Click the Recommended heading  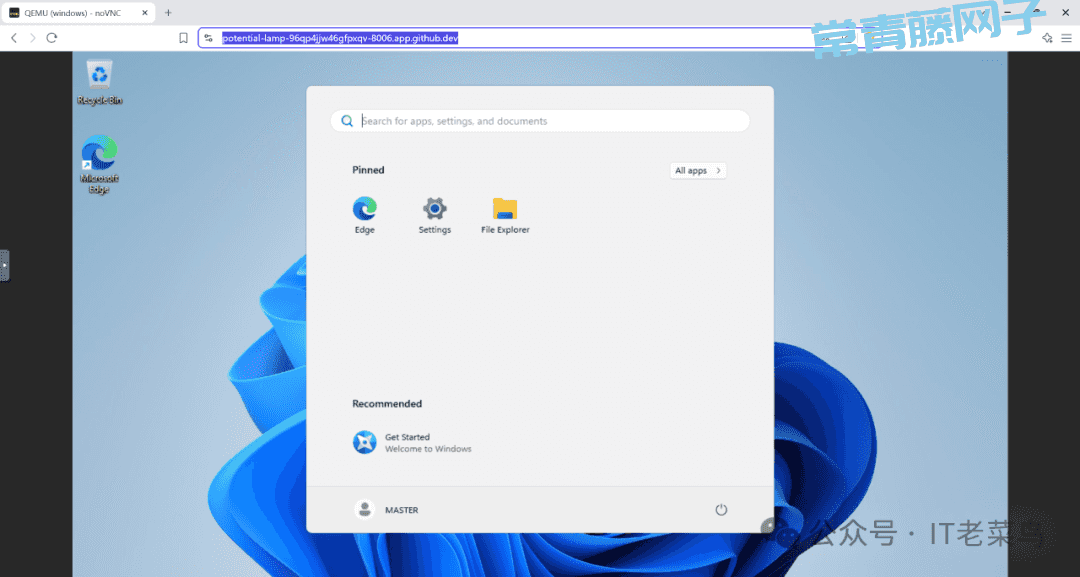(x=387, y=403)
